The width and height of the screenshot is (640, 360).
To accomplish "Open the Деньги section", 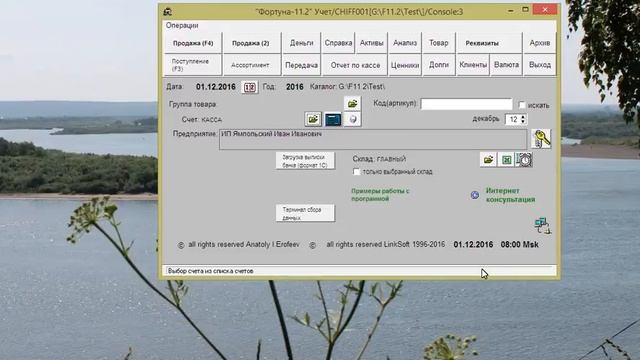I will pyautogui.click(x=302, y=43).
